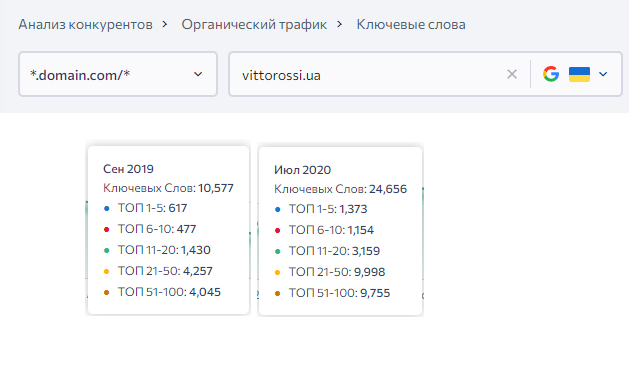
Task: Open the *.domain.com/* scope dropdown
Action: [118, 74]
